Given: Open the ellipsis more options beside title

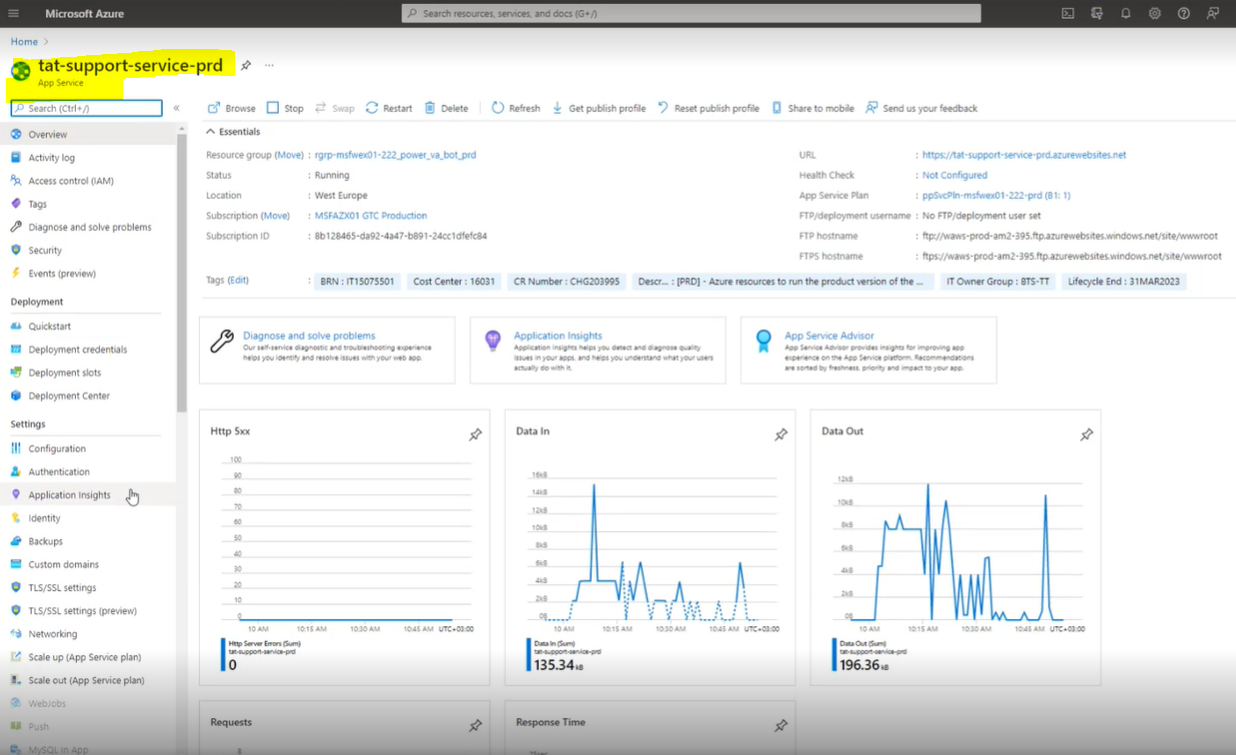Looking at the screenshot, I should (269, 66).
